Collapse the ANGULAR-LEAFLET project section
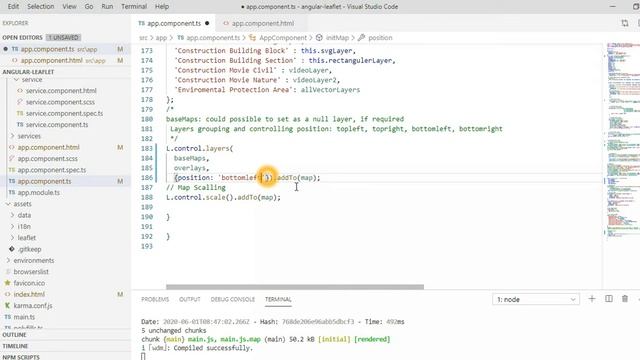This screenshot has height=360, width=640. pos(28,72)
